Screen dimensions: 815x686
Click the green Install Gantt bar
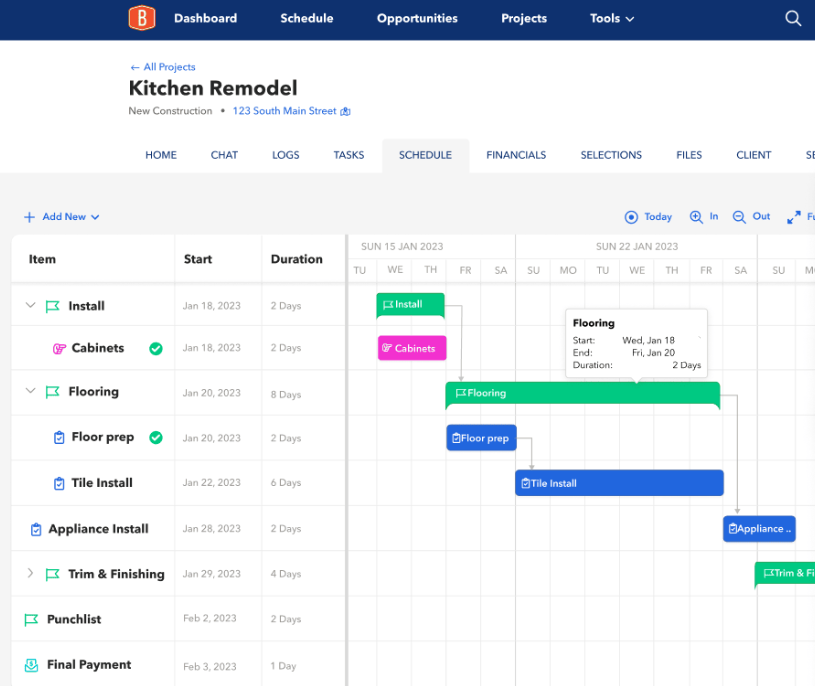pos(410,305)
